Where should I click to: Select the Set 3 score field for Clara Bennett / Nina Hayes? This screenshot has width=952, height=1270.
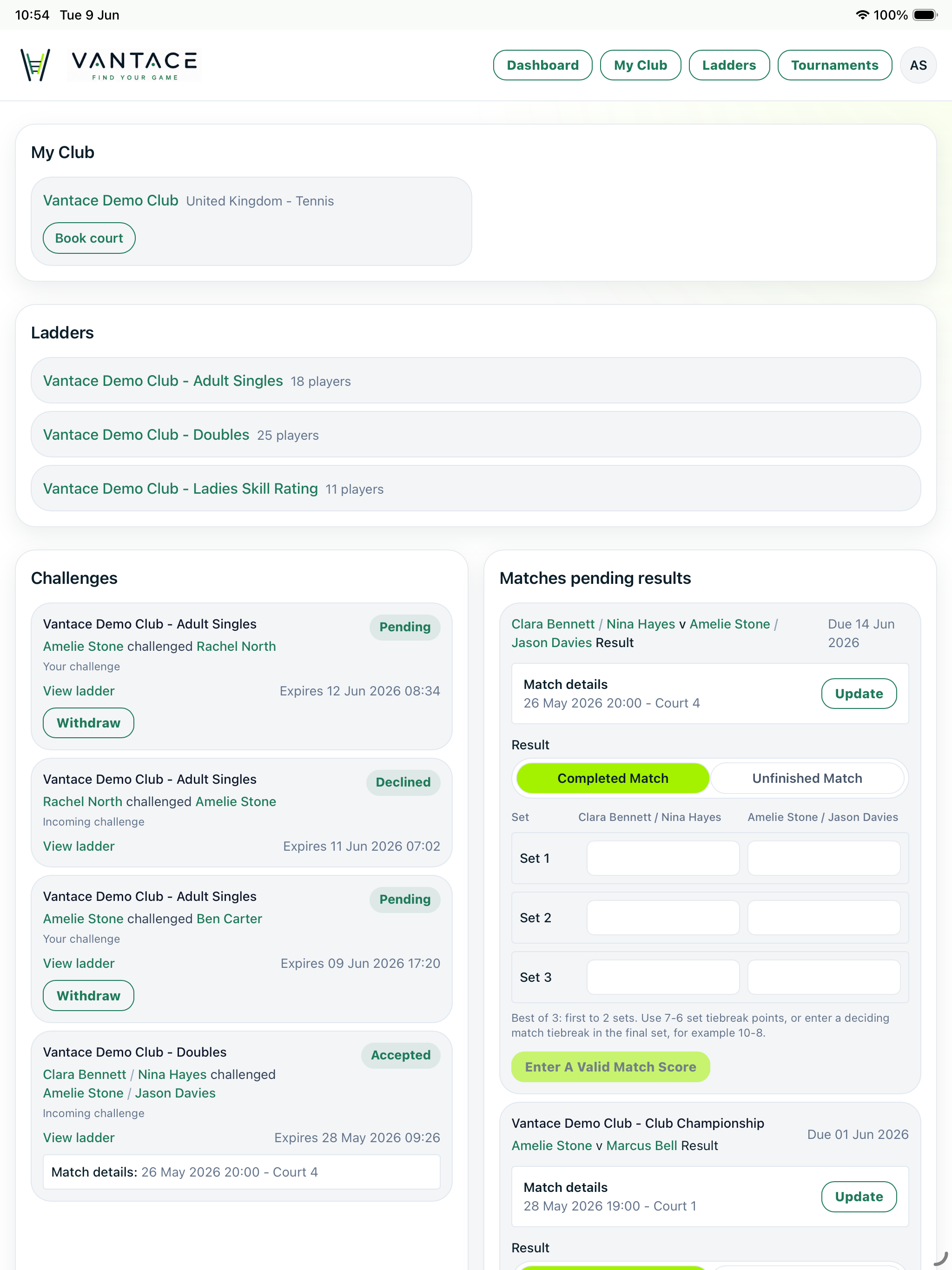click(x=662, y=977)
